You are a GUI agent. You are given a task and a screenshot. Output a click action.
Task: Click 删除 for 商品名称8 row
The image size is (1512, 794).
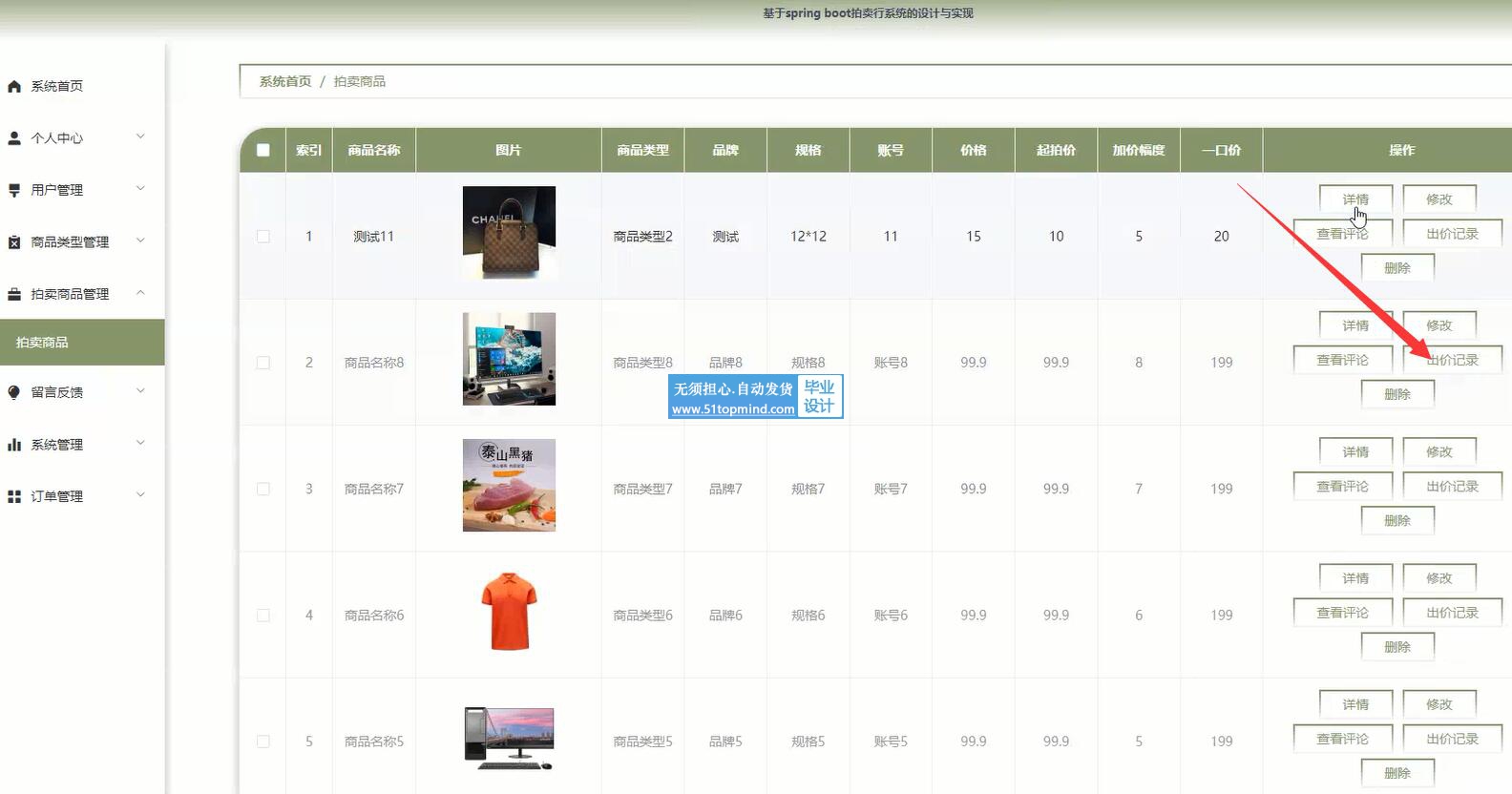pos(1397,394)
